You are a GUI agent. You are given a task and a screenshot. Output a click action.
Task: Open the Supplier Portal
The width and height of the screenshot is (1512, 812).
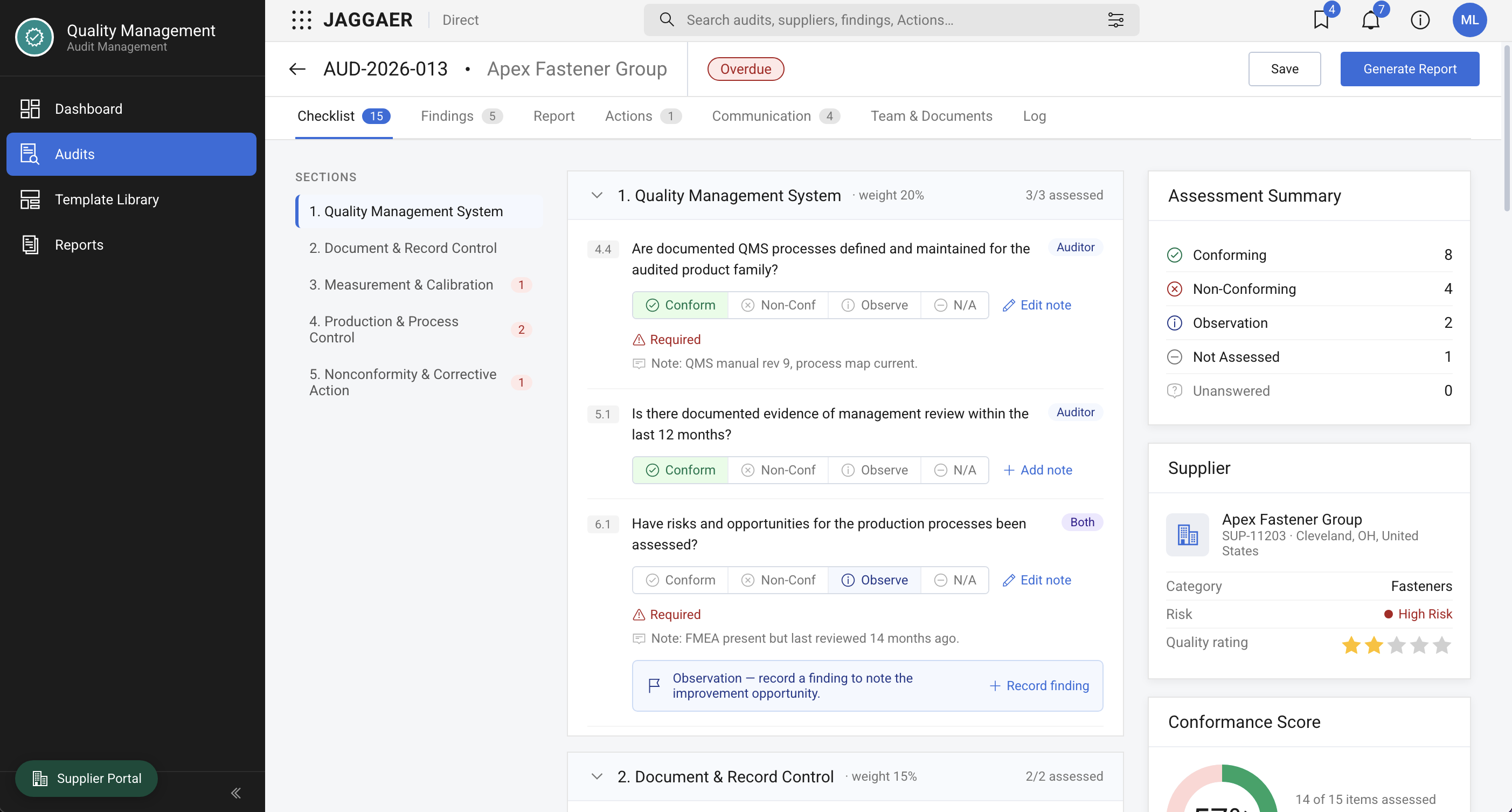(86, 779)
